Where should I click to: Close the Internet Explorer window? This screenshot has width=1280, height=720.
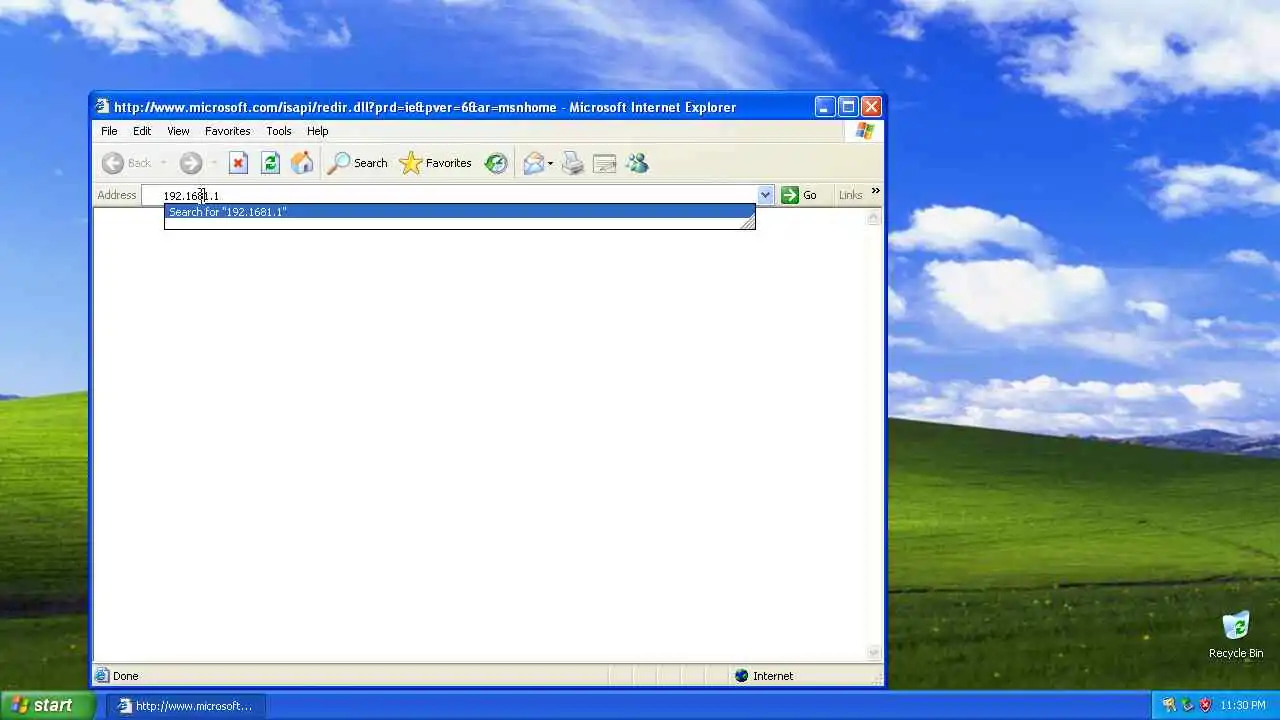click(x=871, y=106)
